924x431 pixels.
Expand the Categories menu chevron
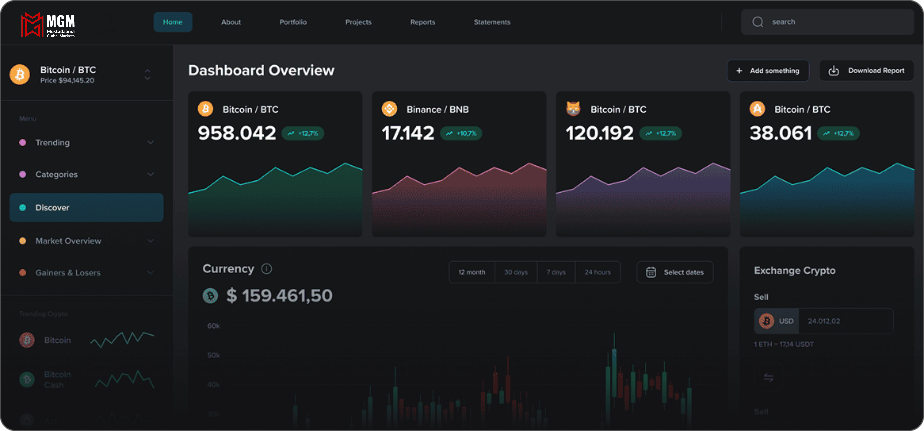150,175
